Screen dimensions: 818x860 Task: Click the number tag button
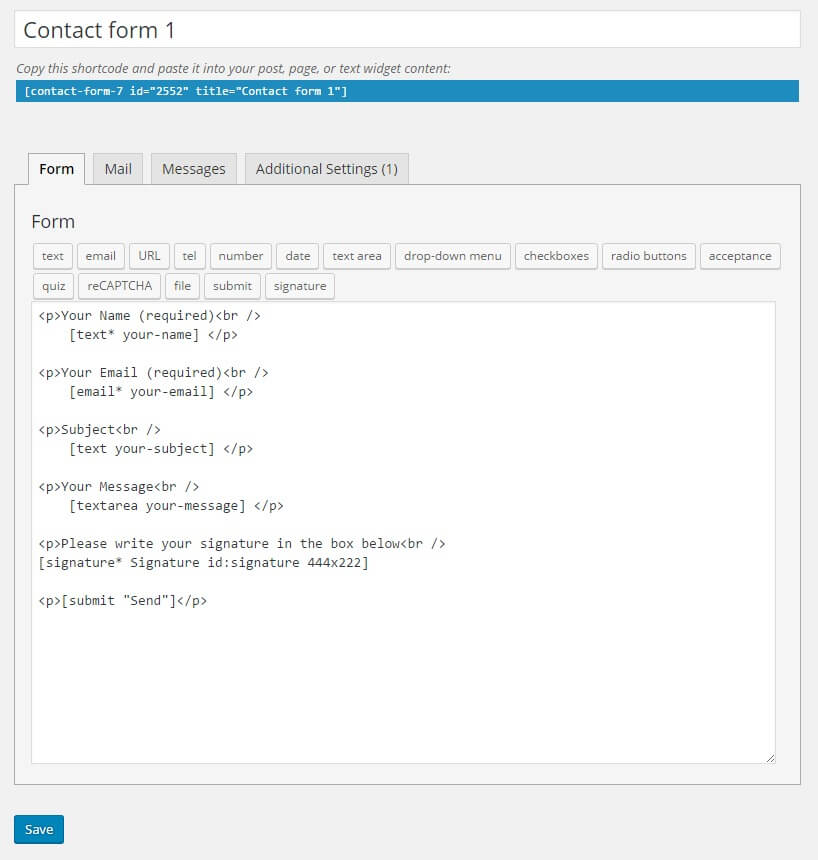[240, 256]
